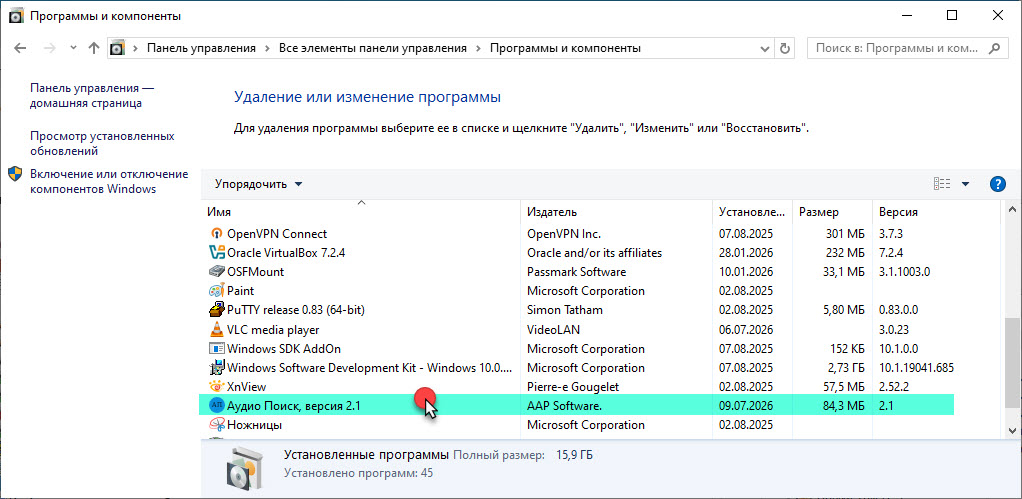1022x499 pixels.
Task: Click the search magnifier icon
Action: click(995, 48)
